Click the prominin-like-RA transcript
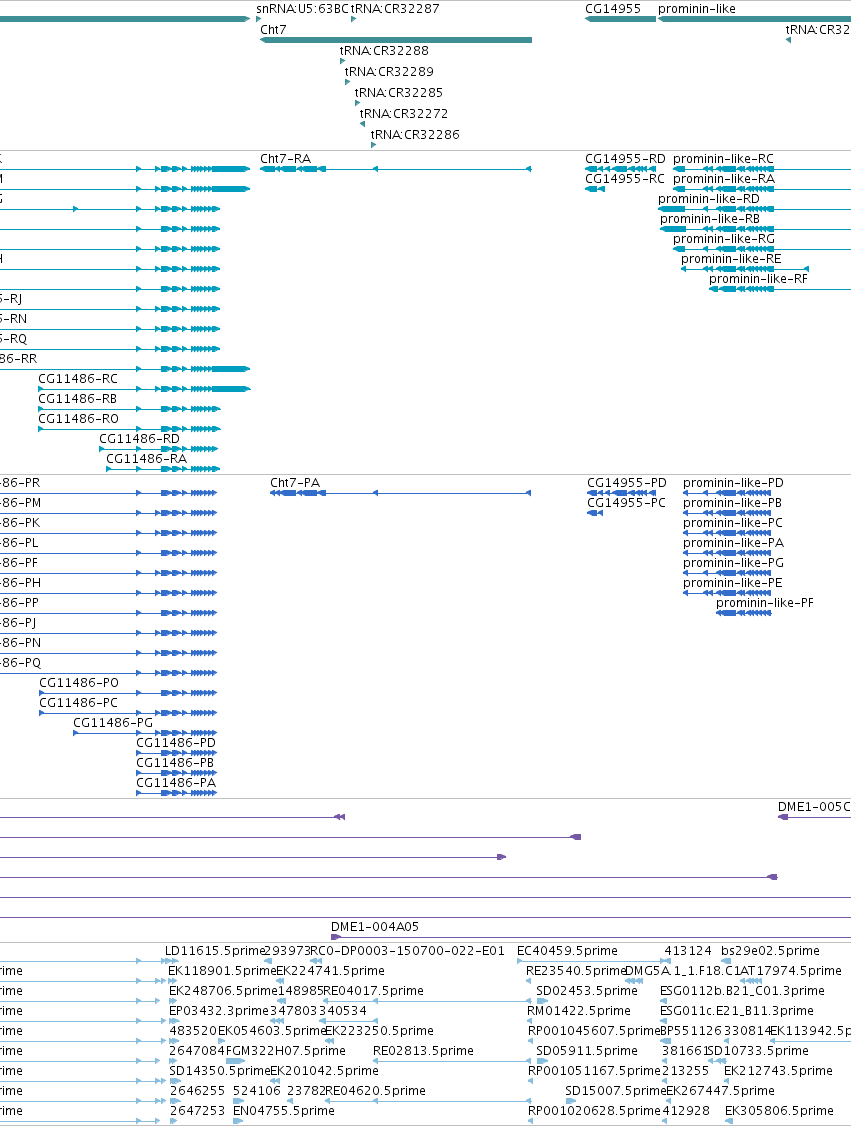Viewport: 851px width, 1126px height. click(762, 190)
